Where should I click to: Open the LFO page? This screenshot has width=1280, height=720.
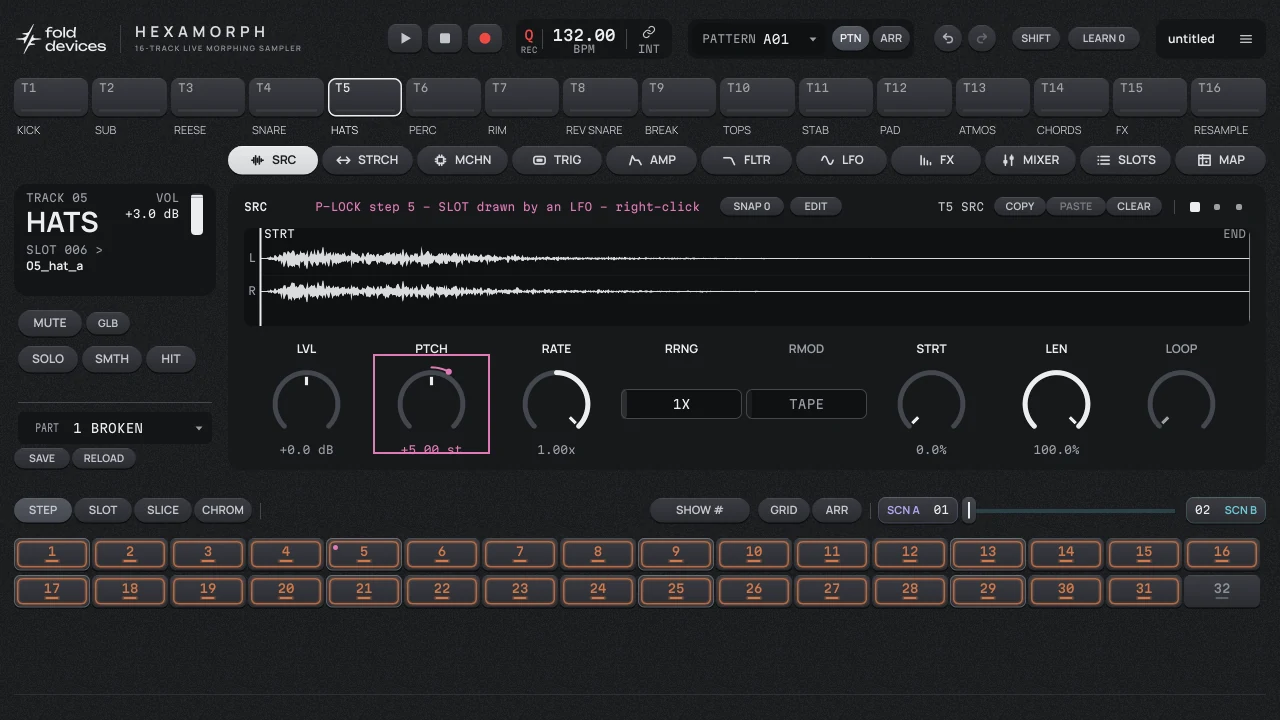[841, 160]
